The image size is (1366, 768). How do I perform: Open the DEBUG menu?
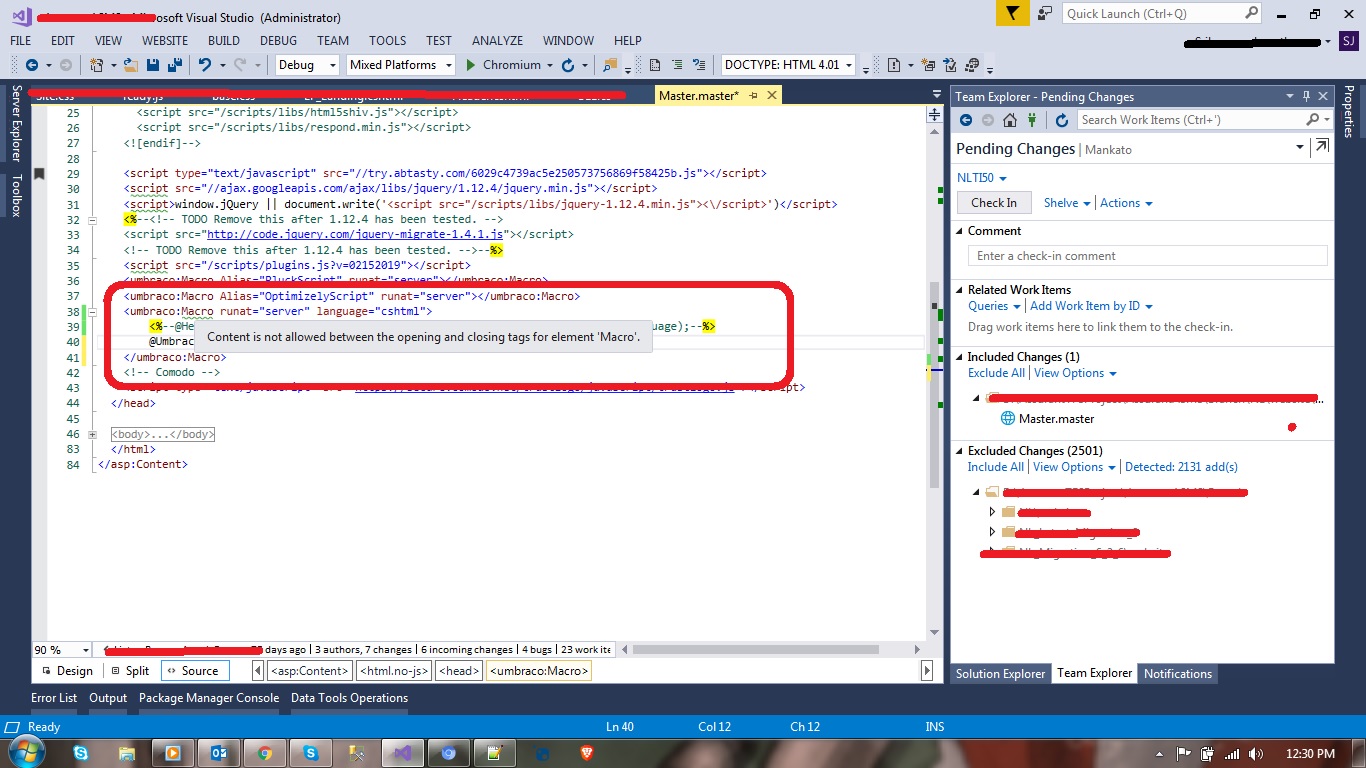coord(278,41)
